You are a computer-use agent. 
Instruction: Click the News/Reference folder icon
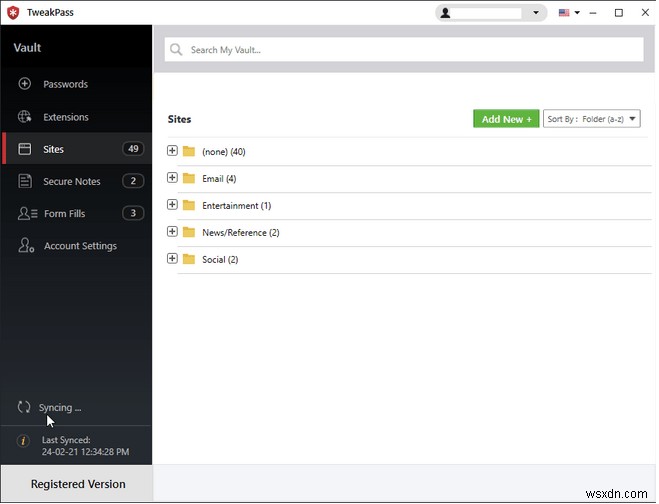pyautogui.click(x=189, y=232)
